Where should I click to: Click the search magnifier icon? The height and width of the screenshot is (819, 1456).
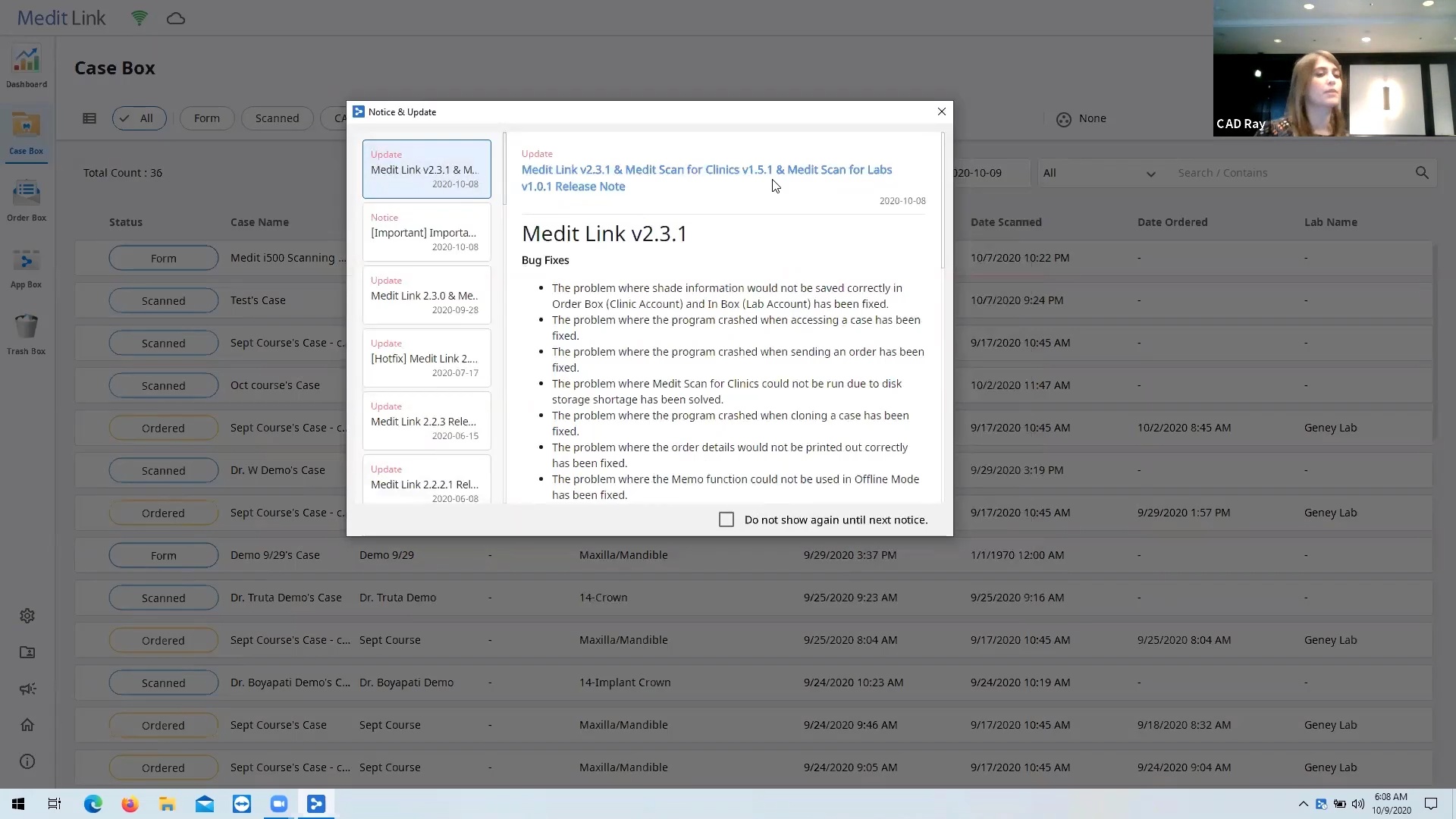1422,173
